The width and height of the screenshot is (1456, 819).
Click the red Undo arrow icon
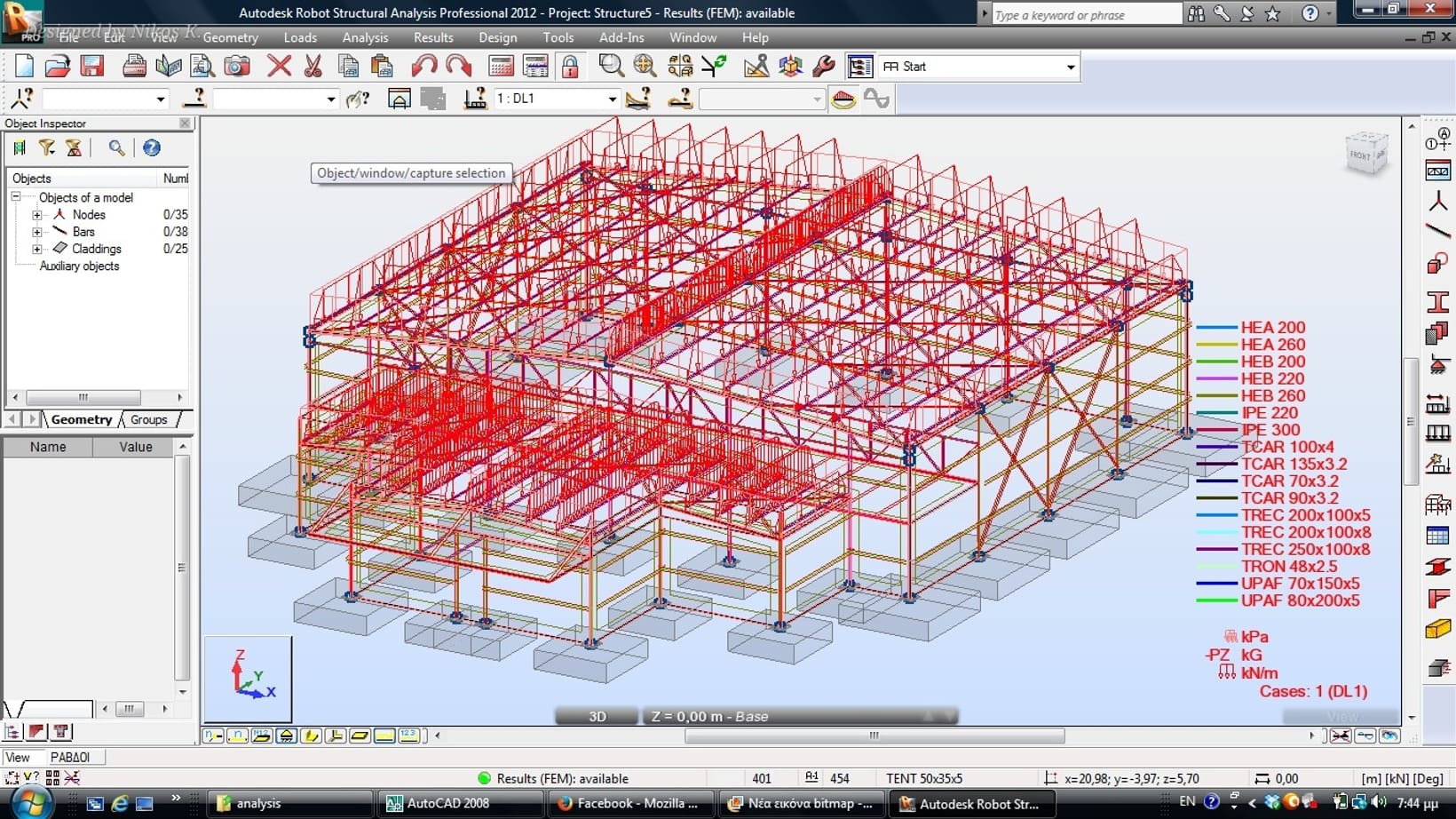tap(423, 66)
